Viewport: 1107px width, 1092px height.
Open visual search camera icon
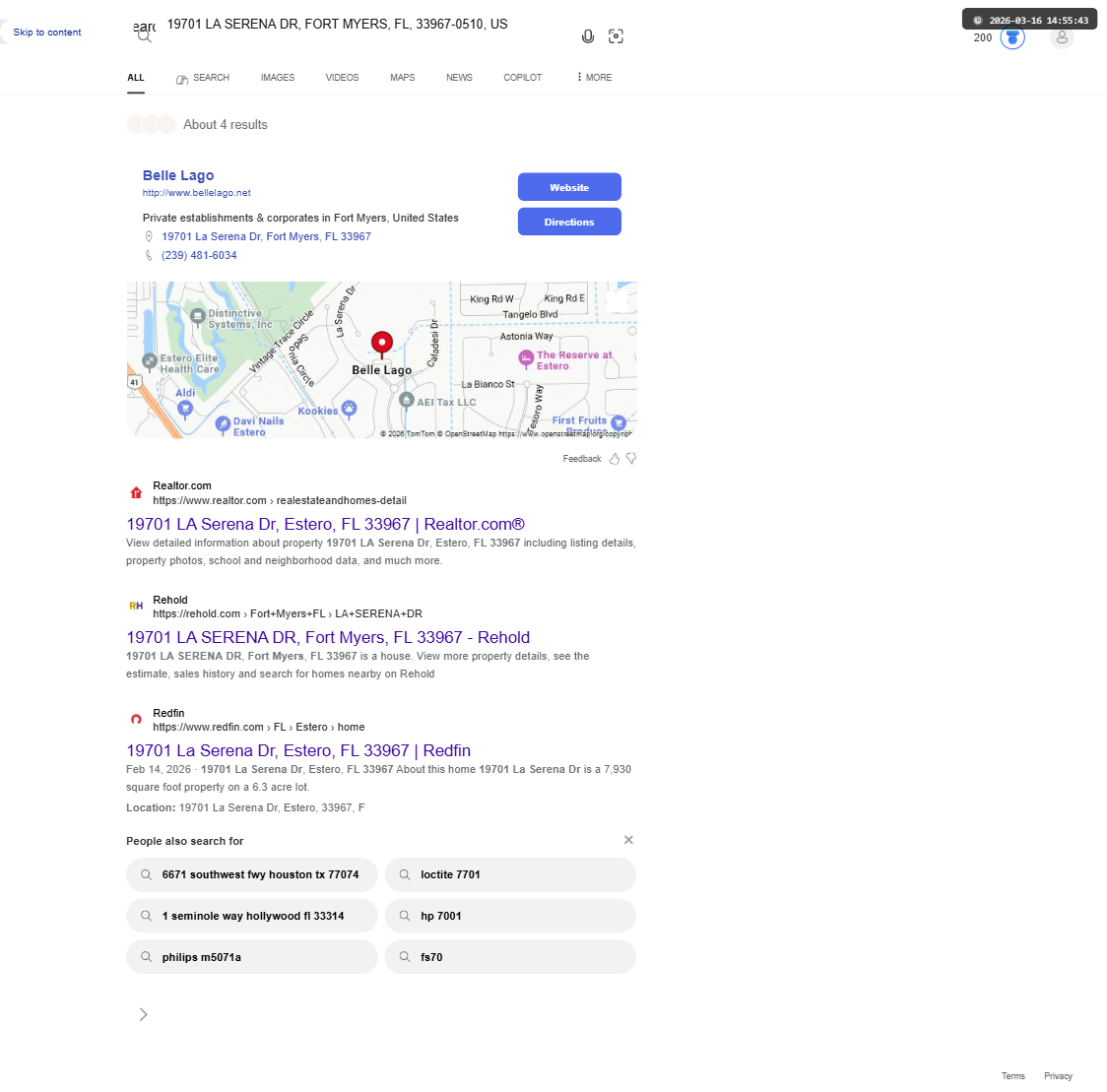click(616, 36)
